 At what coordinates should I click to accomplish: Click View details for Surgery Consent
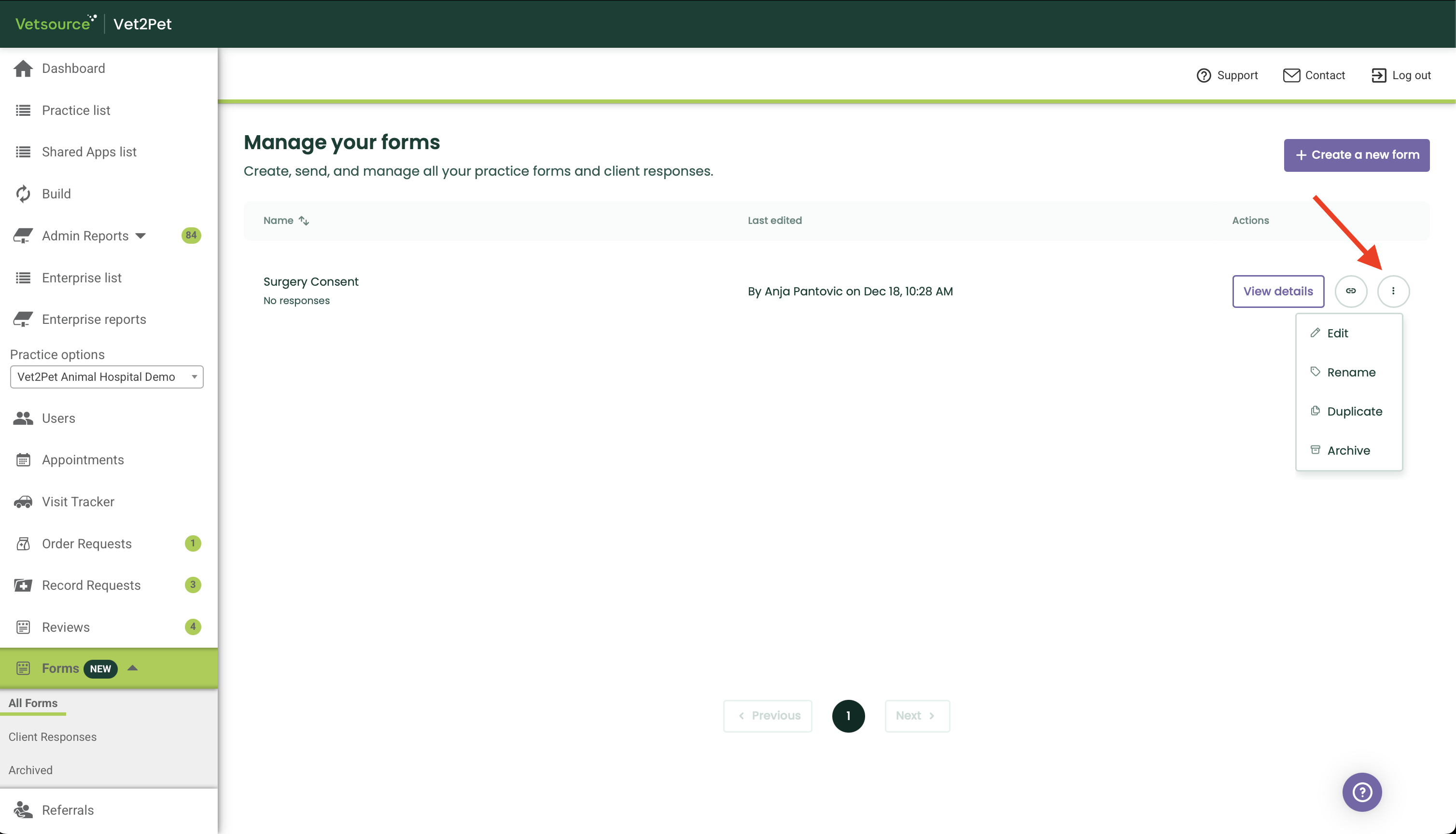[1277, 291]
